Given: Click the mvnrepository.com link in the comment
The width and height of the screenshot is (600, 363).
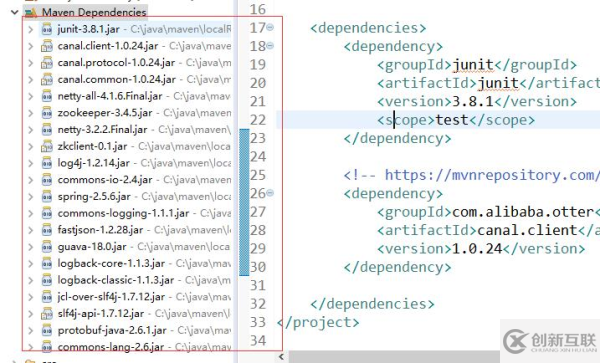Looking at the screenshot, I should [x=492, y=175].
